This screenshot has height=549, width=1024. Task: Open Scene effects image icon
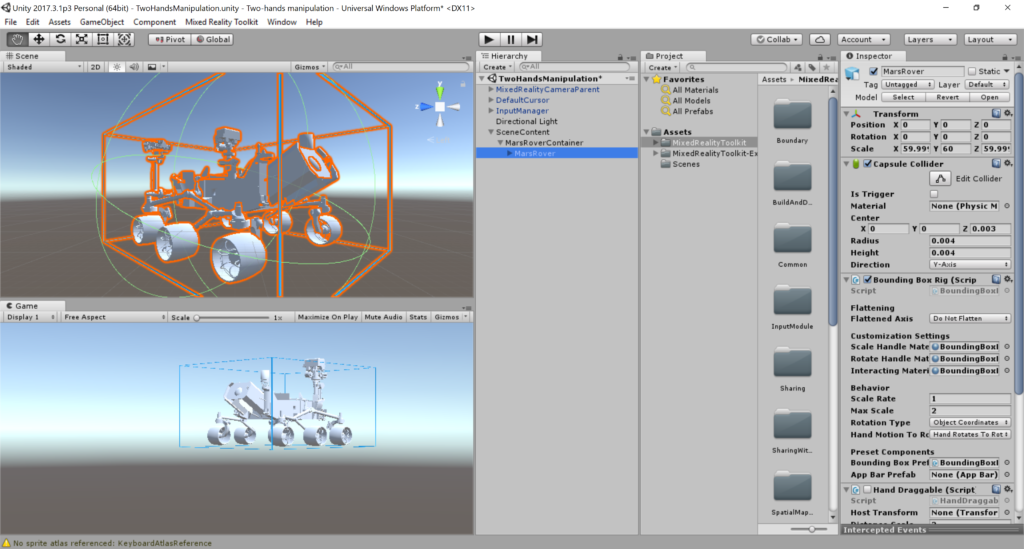(152, 67)
